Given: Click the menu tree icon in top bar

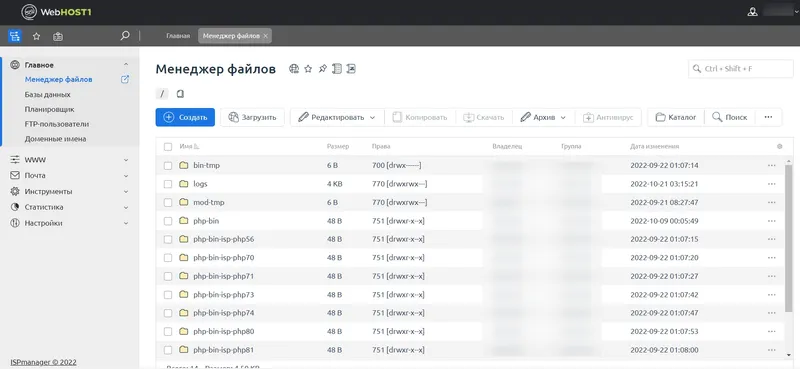Looking at the screenshot, I should click(x=15, y=36).
